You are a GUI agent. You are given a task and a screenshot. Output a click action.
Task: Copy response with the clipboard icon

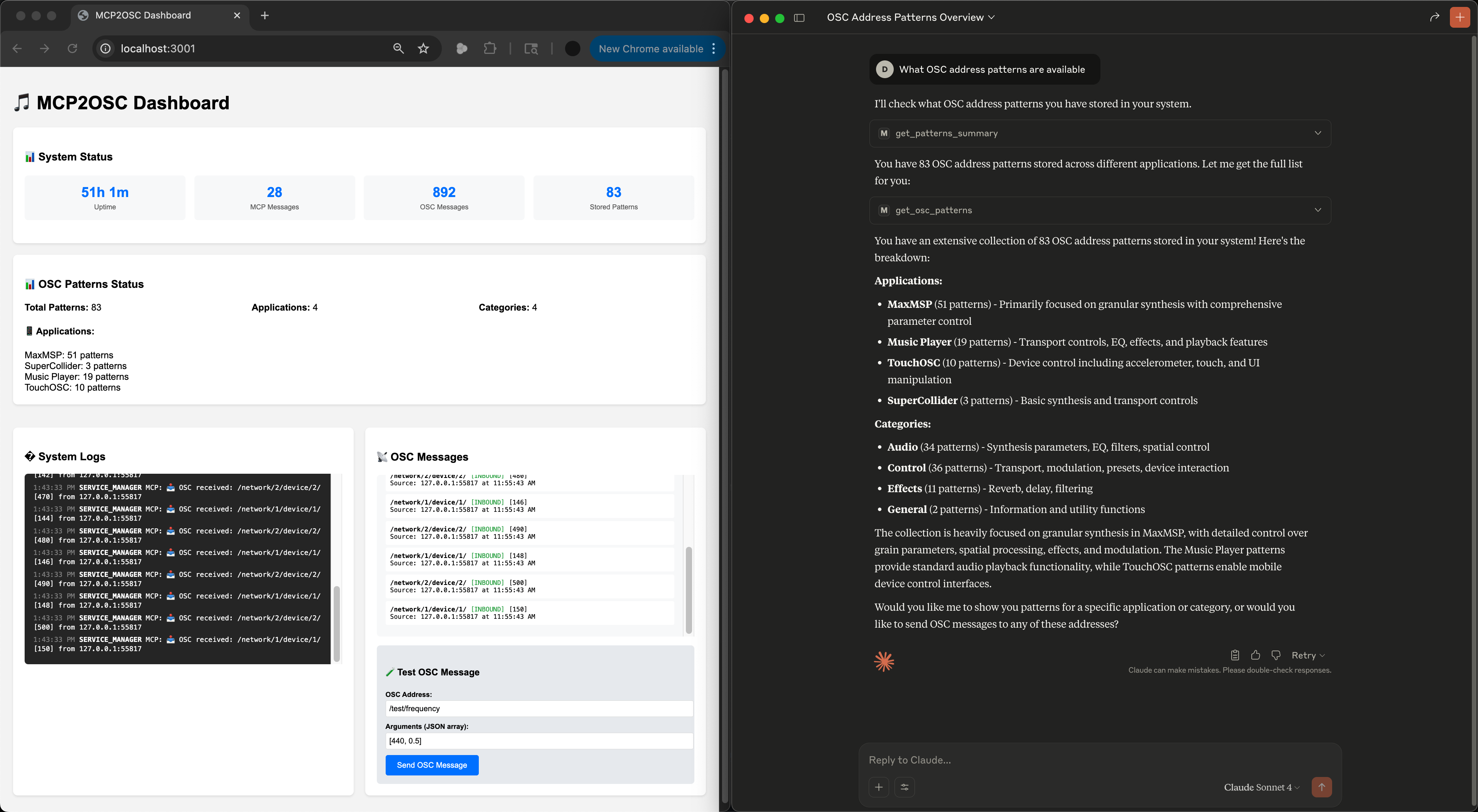tap(1235, 655)
